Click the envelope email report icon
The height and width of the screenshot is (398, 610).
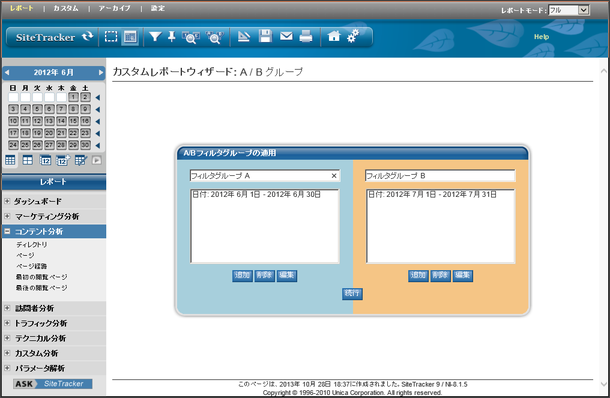point(286,37)
